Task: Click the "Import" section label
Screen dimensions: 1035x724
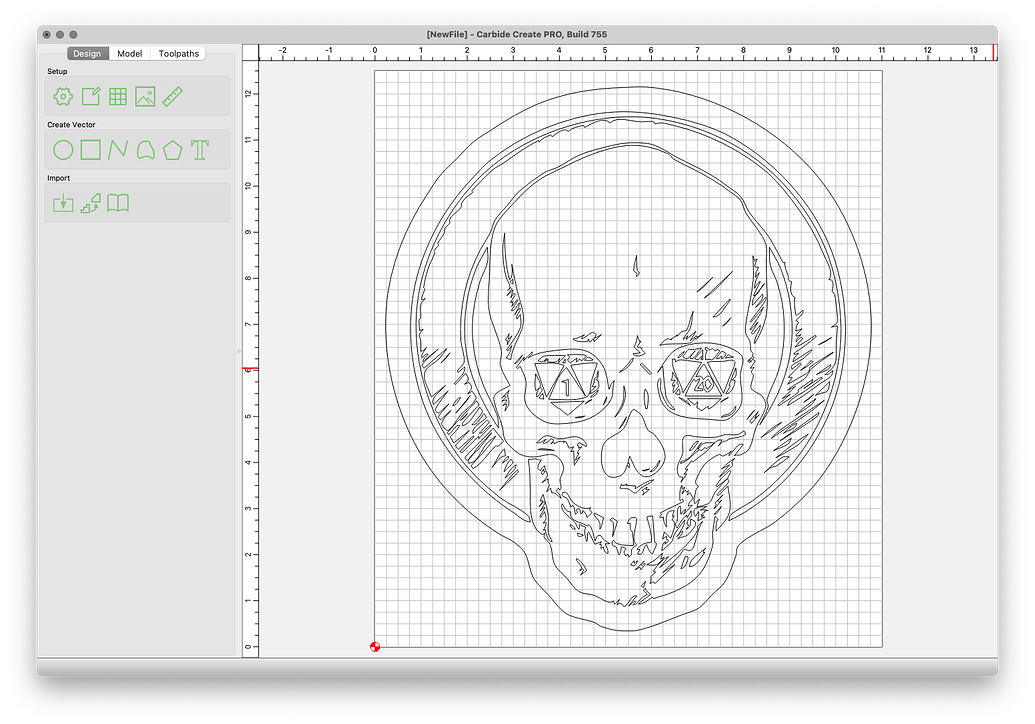Action: [58, 178]
